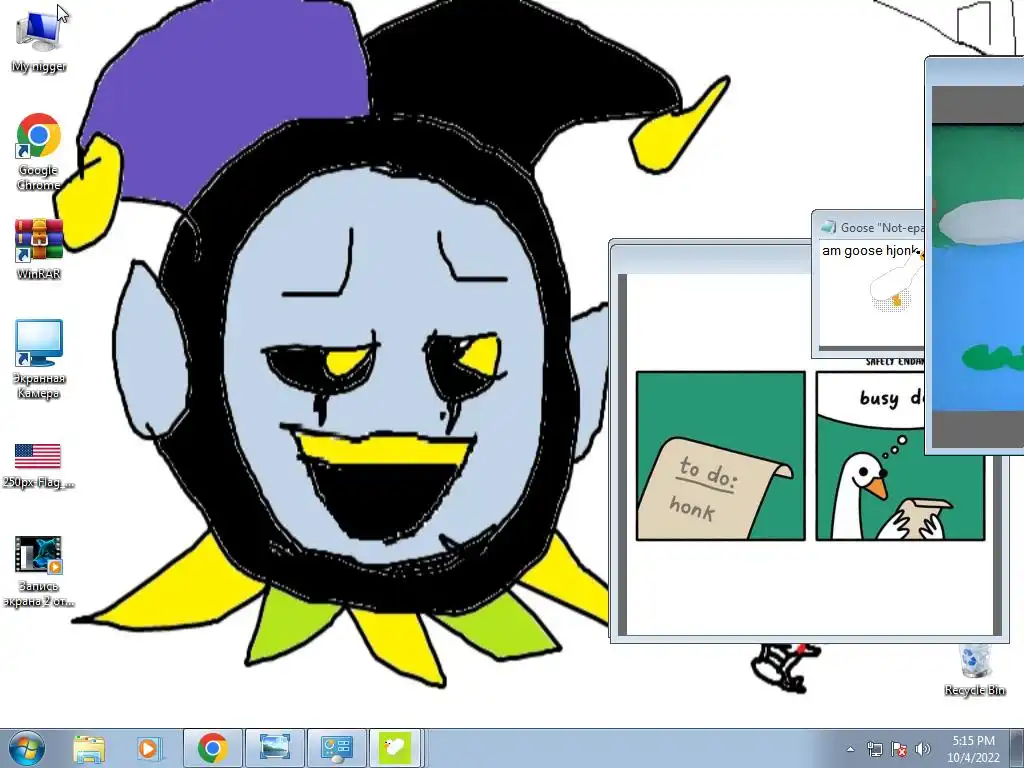The width and height of the screenshot is (1024, 768).
Task: Click the "to do: honk" comic panel
Action: (x=720, y=456)
